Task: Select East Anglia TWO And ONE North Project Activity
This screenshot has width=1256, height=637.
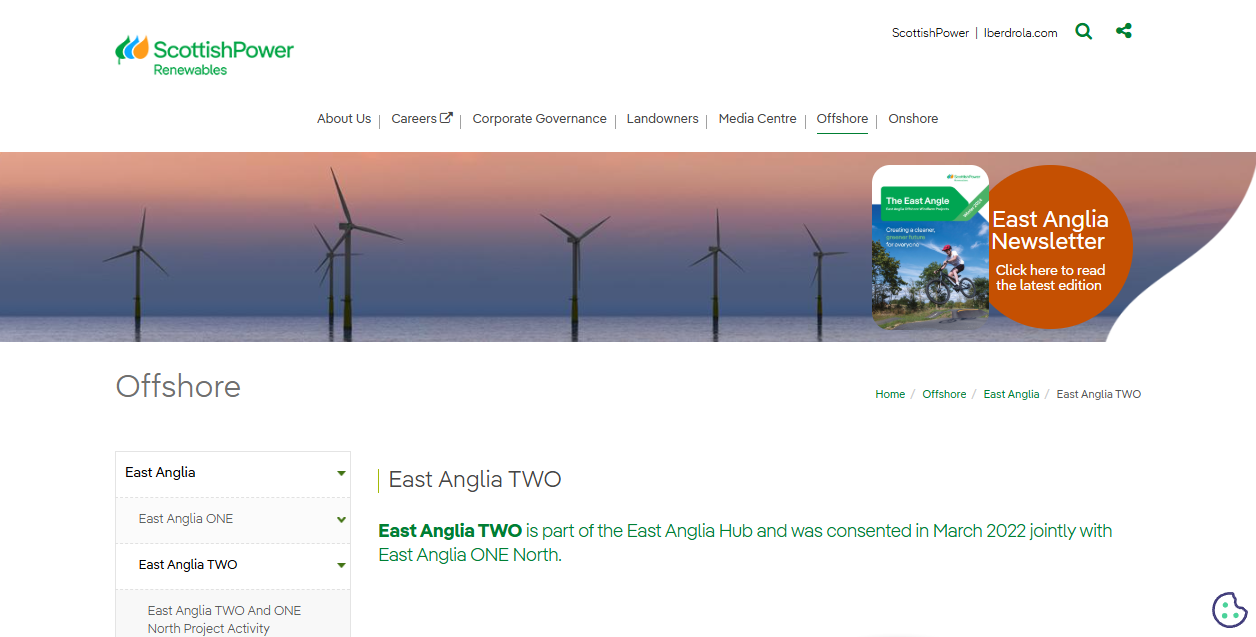Action: click(224, 618)
